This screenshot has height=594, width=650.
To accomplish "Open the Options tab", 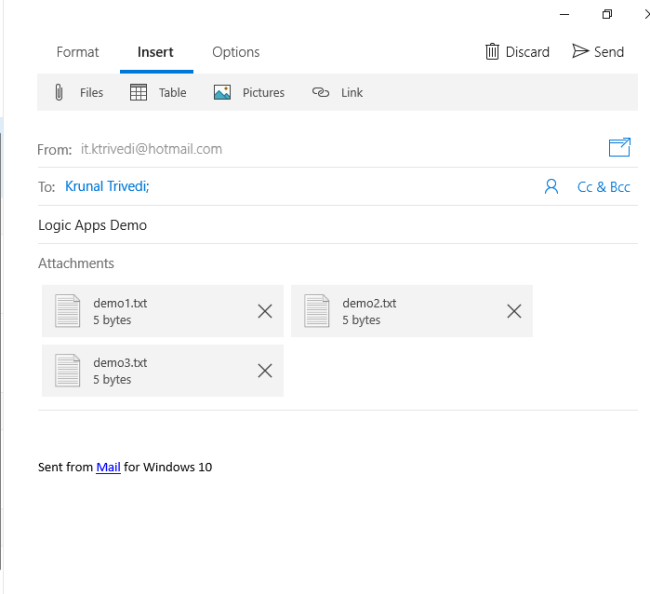I will pos(236,52).
